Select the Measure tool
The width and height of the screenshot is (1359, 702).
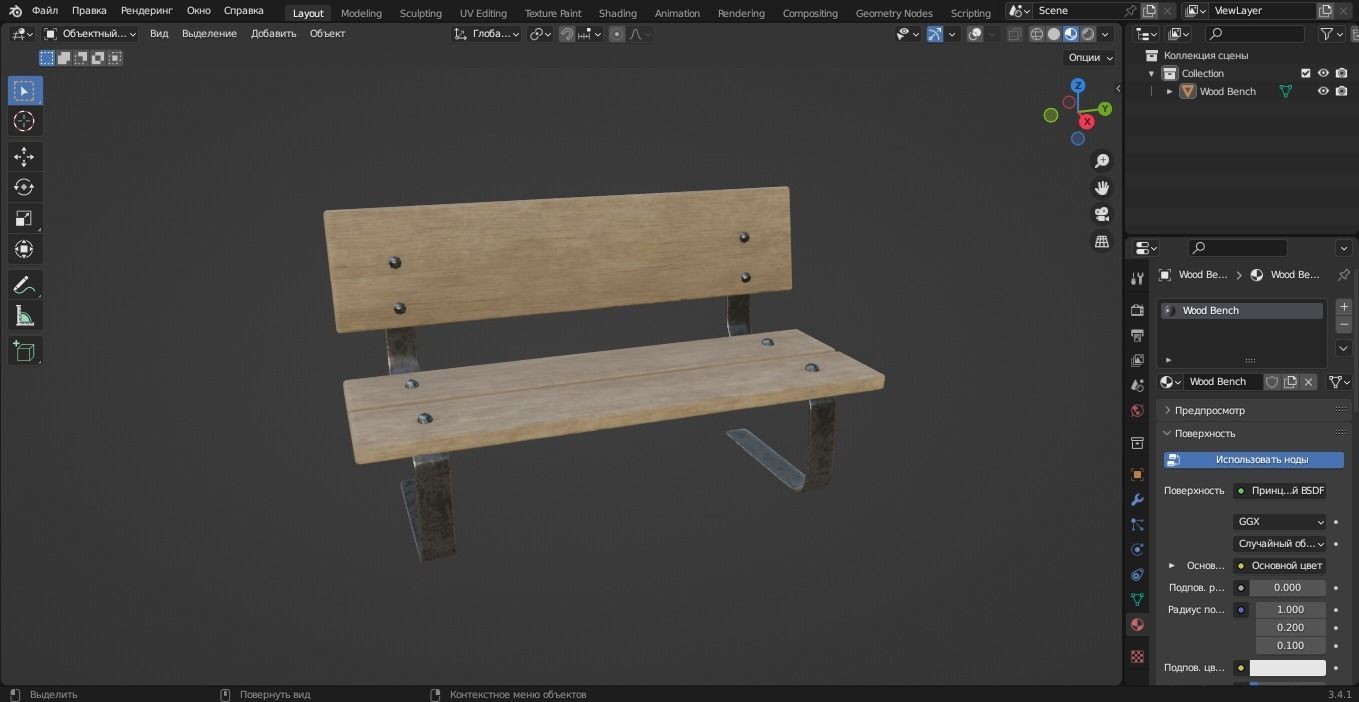25,316
